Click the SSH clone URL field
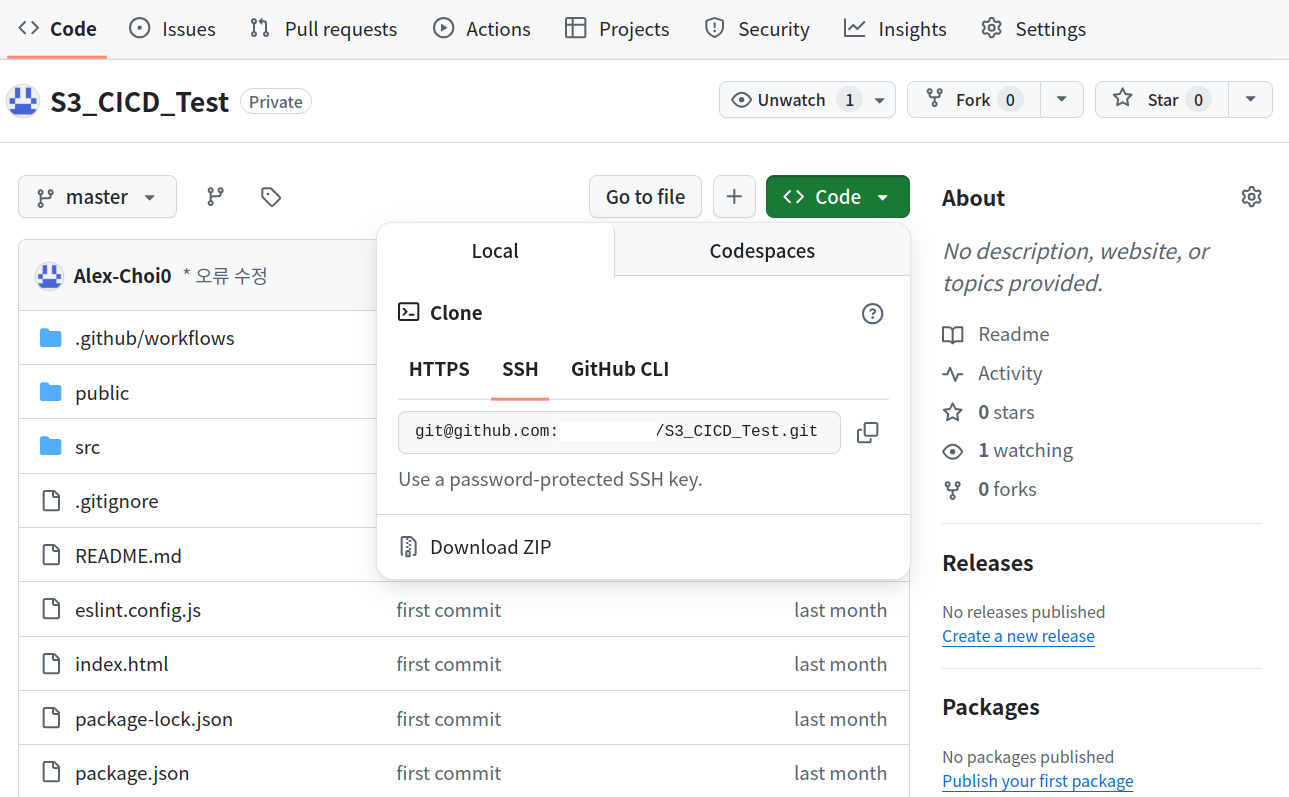This screenshot has width=1289, height=797. pyautogui.click(x=619, y=432)
